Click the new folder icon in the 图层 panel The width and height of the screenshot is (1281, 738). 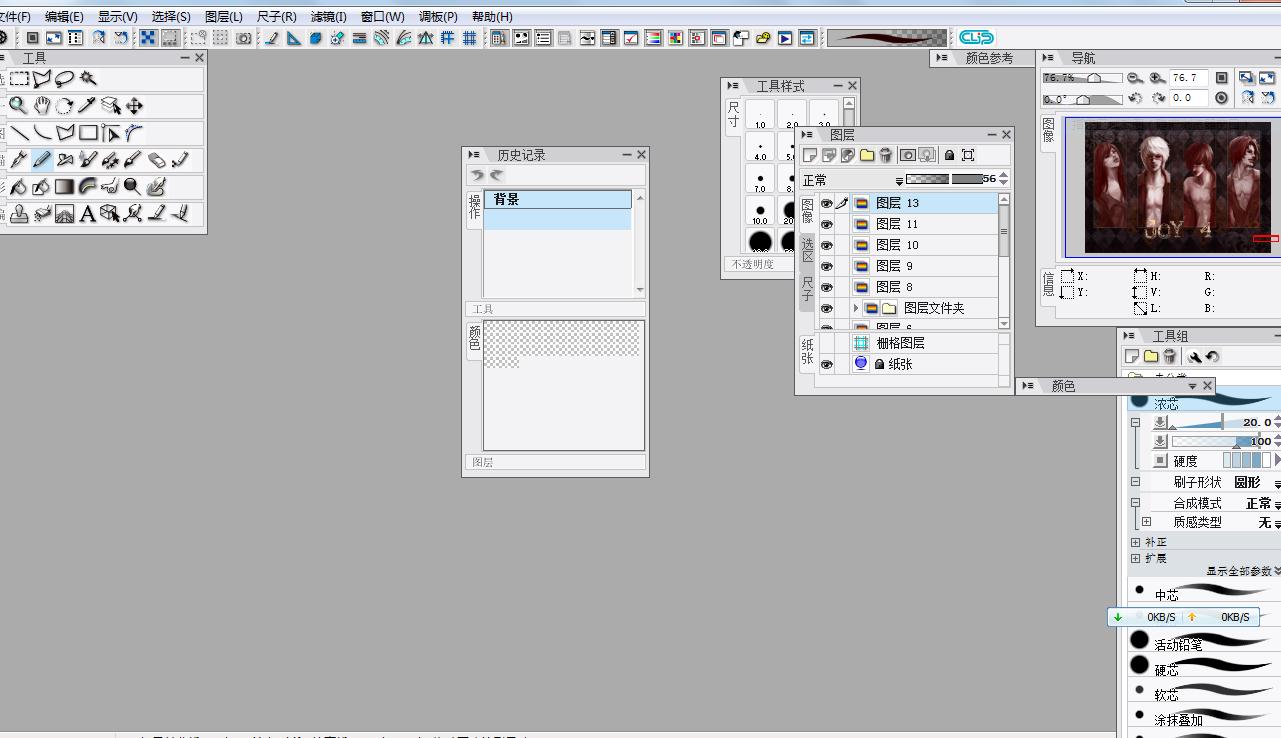867,155
